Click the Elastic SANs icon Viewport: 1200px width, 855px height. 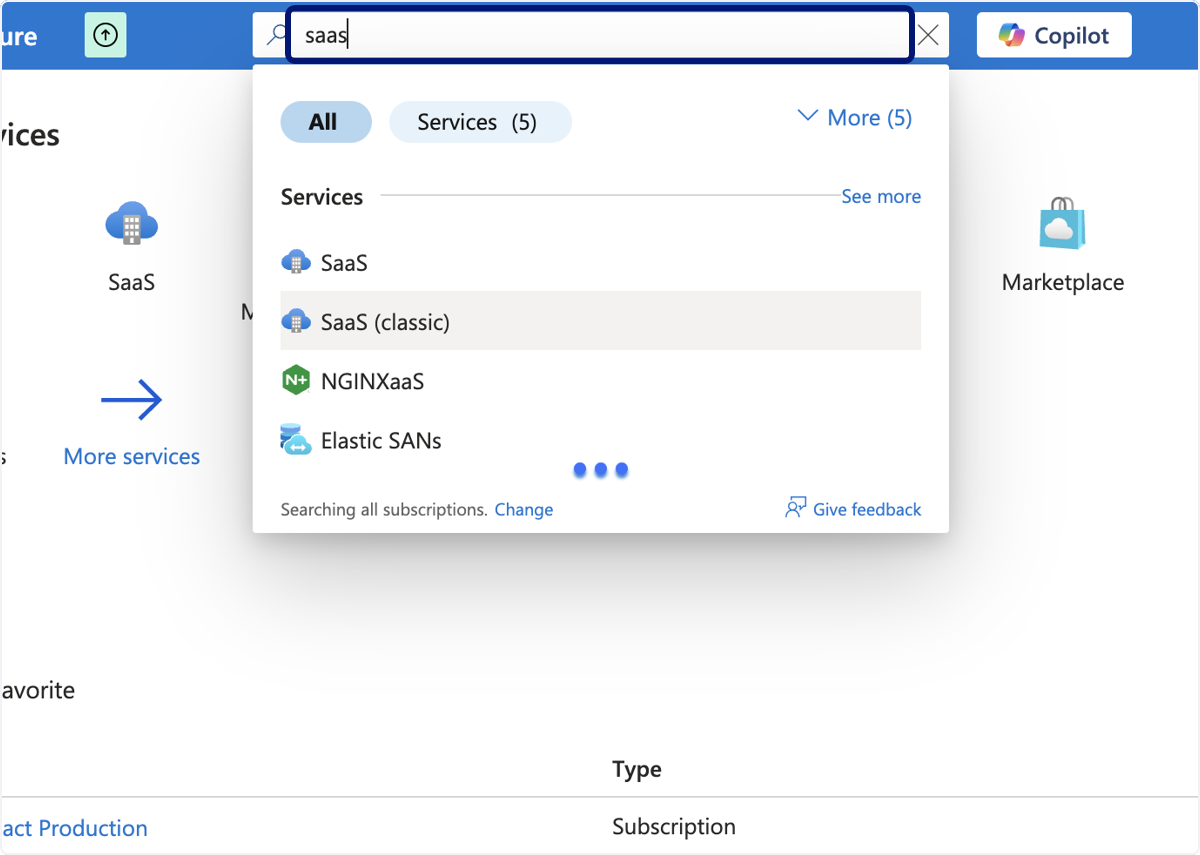[x=296, y=440]
